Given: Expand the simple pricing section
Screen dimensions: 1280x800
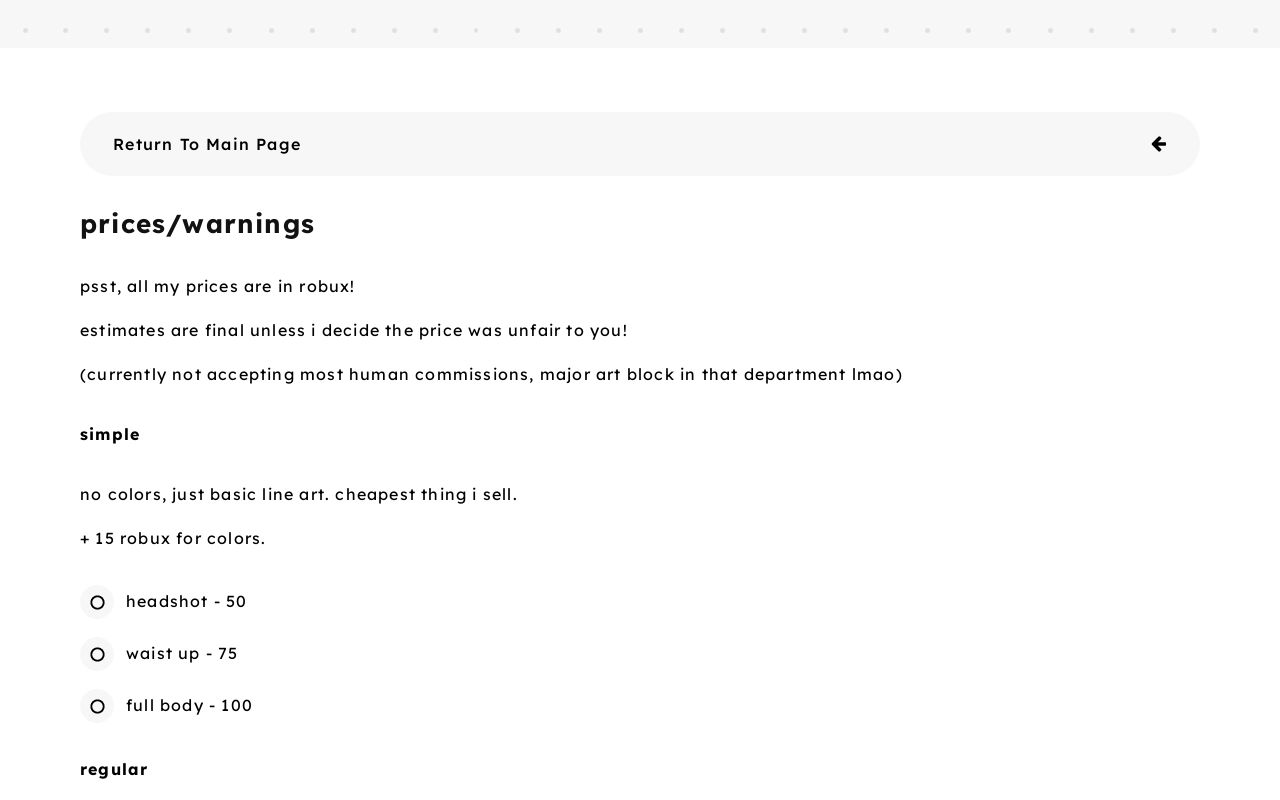Looking at the screenshot, I should [x=110, y=434].
